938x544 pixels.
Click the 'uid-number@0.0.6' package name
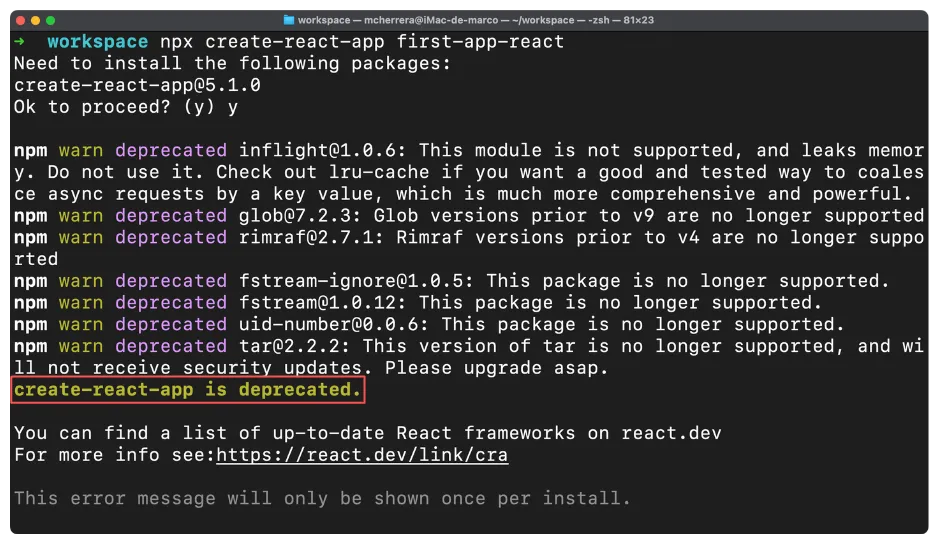[333, 325]
